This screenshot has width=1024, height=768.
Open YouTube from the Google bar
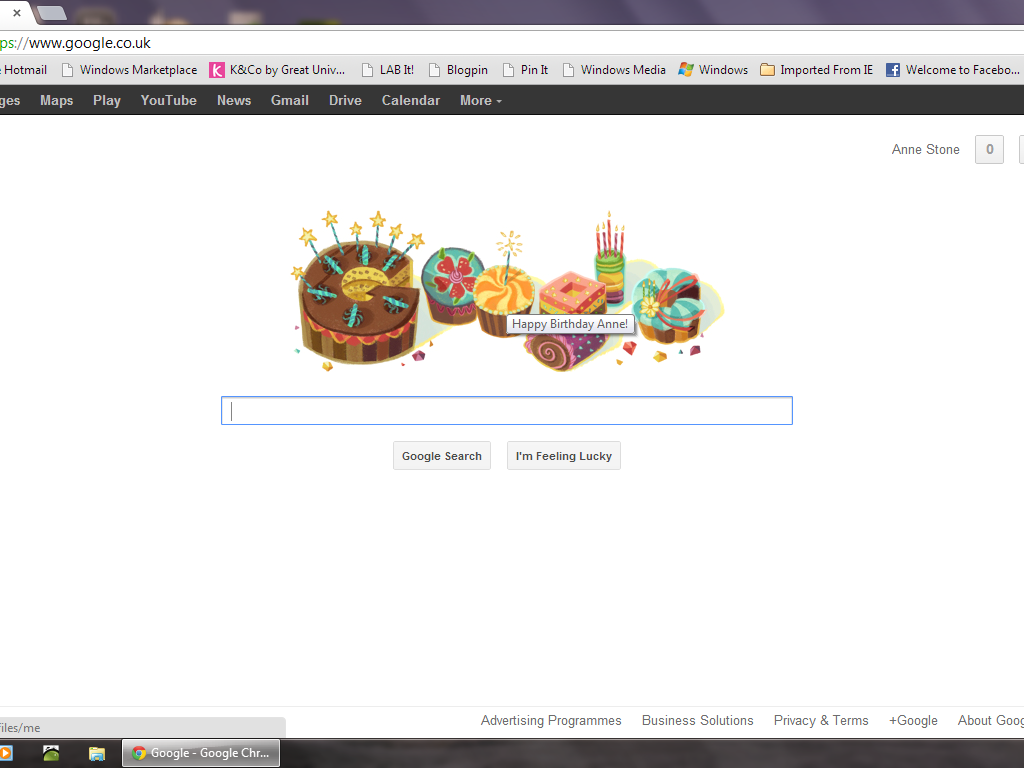click(168, 101)
